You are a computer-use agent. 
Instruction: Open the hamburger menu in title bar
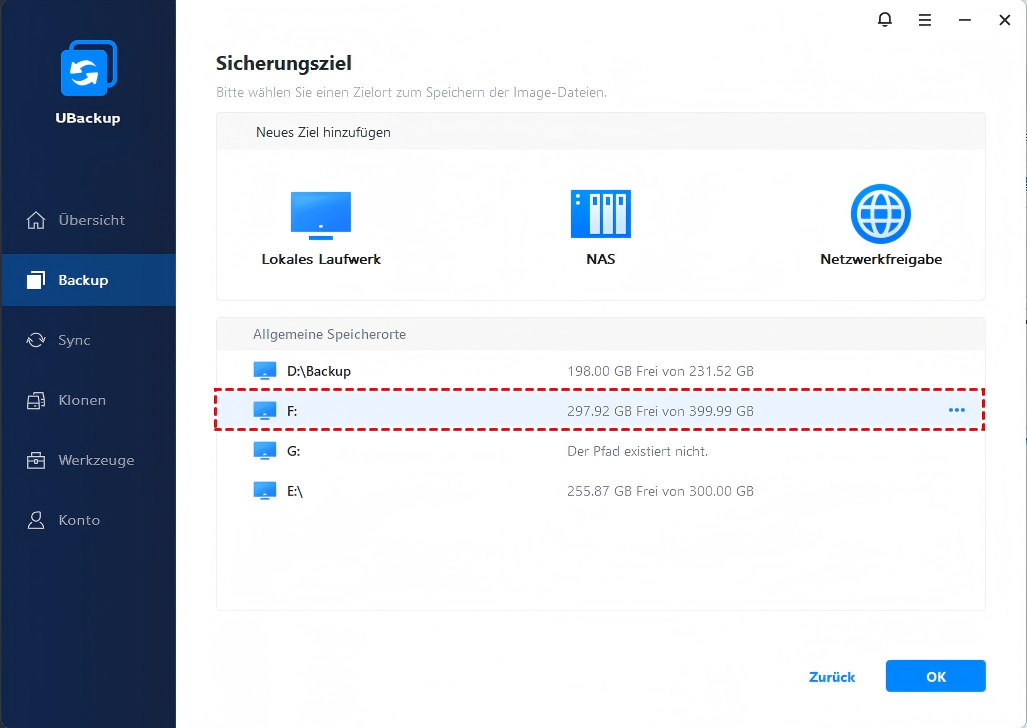tap(925, 19)
